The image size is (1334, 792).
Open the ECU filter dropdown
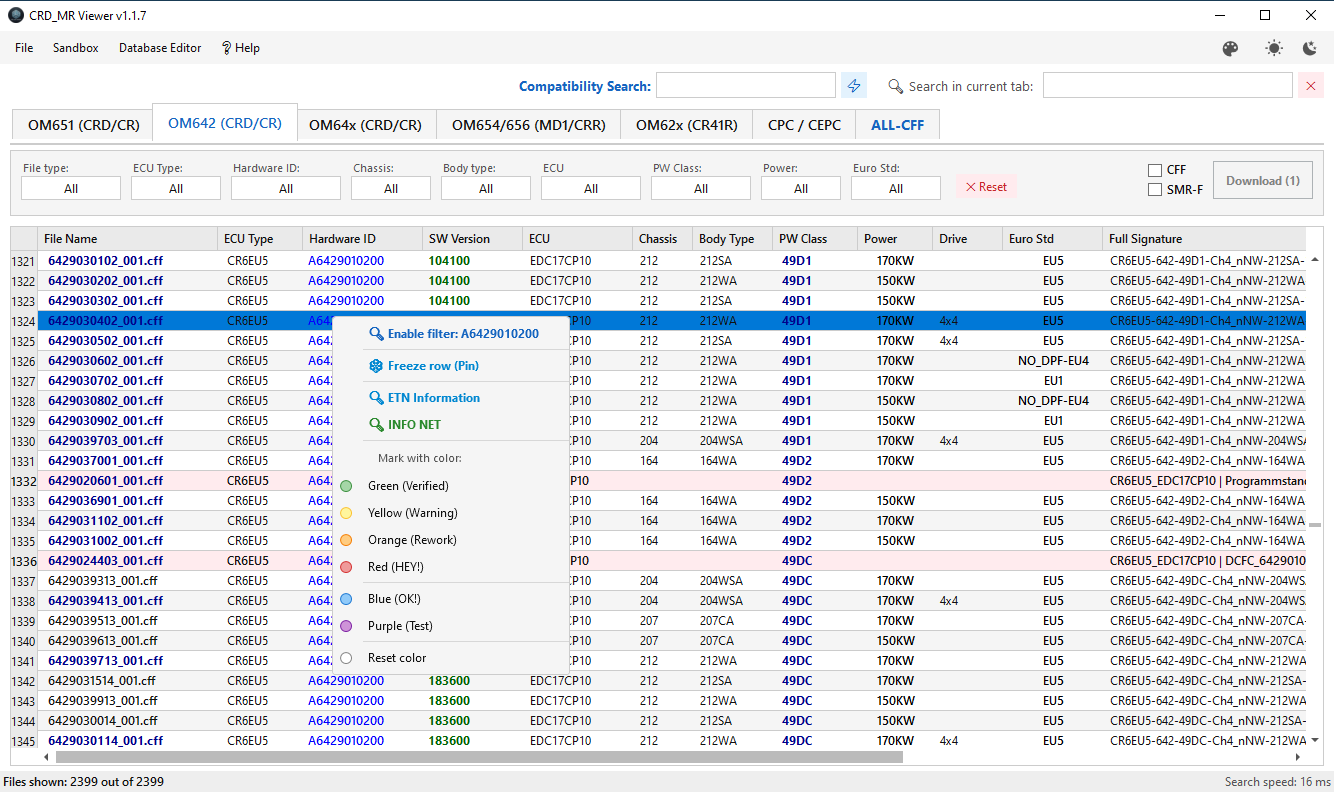pyautogui.click(x=591, y=188)
